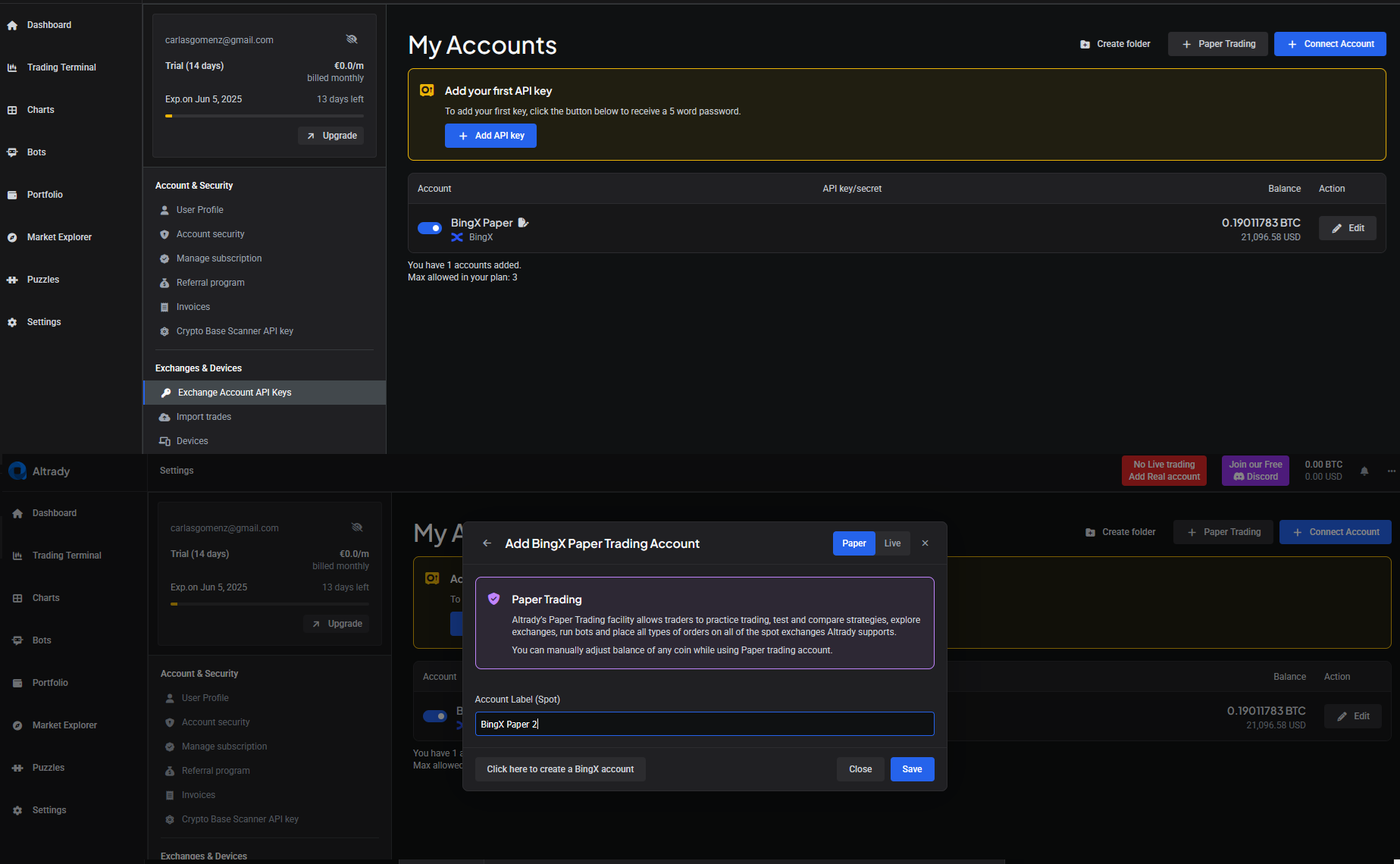Click Connect Account in upper screenshot
1400x864 pixels.
1330,44
